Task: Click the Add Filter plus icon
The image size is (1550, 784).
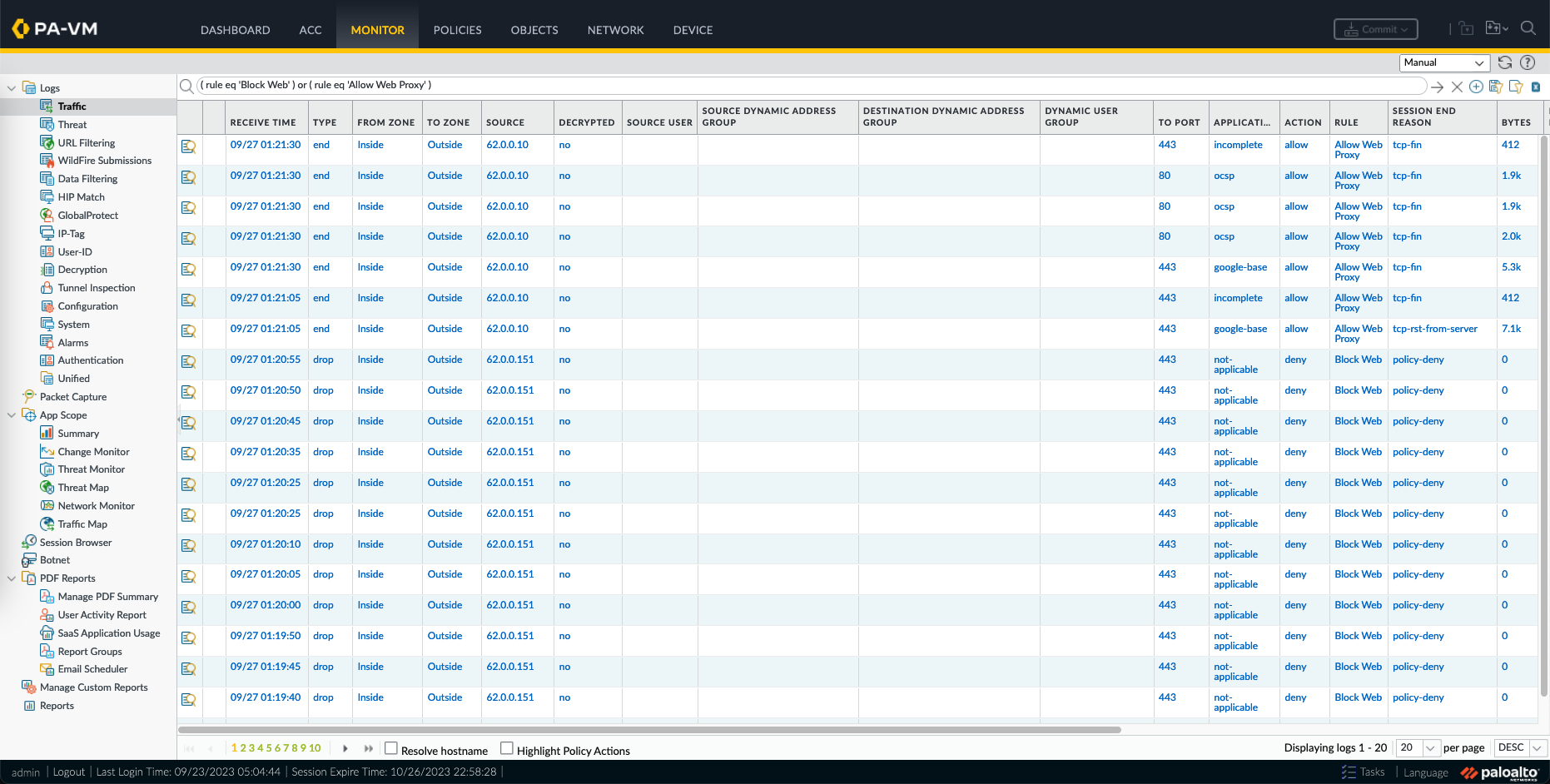Action: pyautogui.click(x=1476, y=87)
